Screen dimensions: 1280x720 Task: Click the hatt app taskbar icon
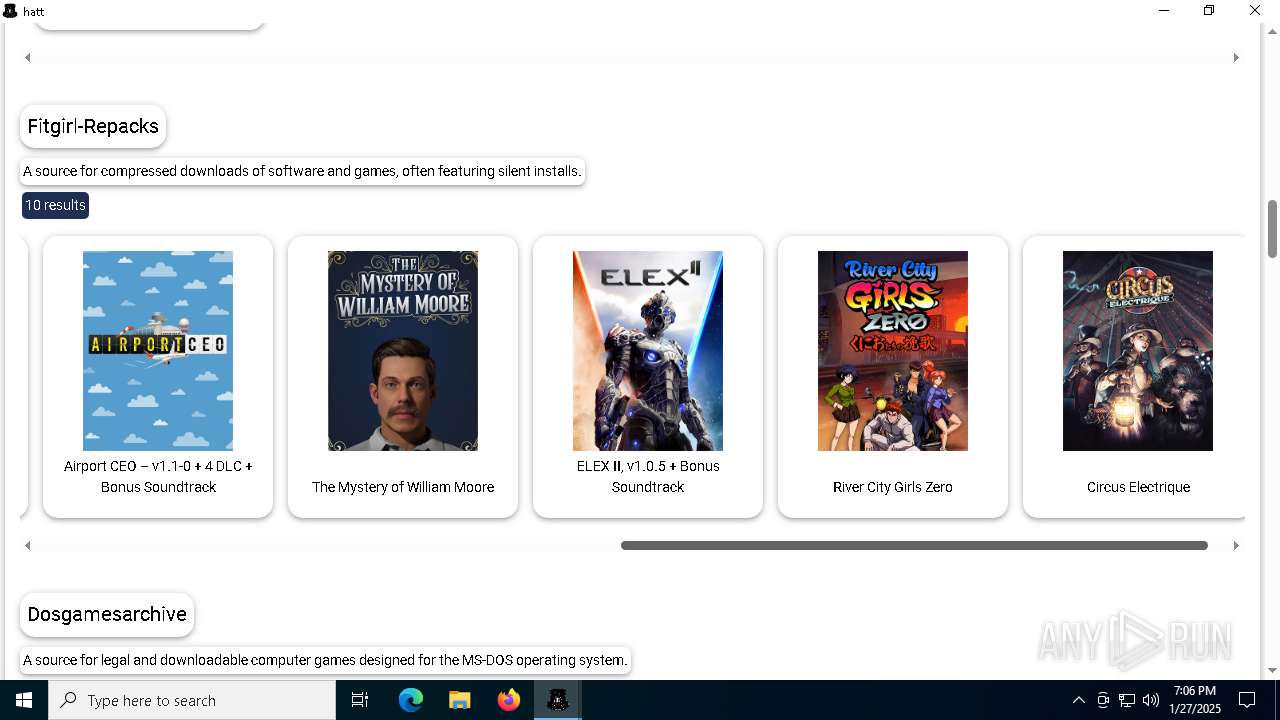(558, 700)
